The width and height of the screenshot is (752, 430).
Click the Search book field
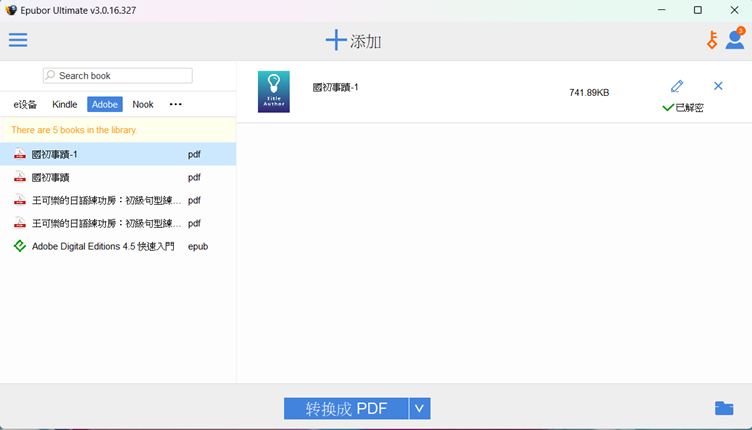(118, 76)
